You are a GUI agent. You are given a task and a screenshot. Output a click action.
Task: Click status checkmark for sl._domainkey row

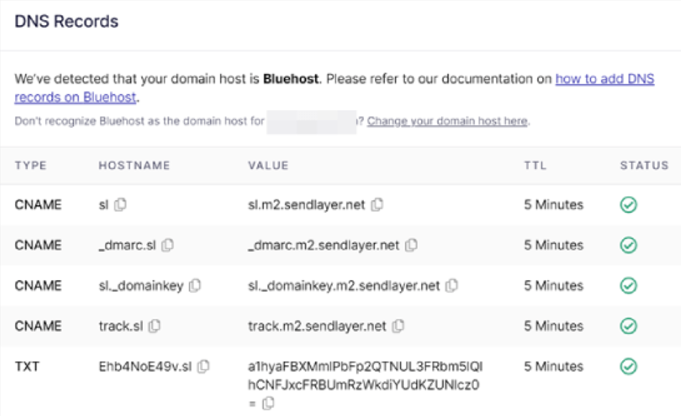click(628, 286)
